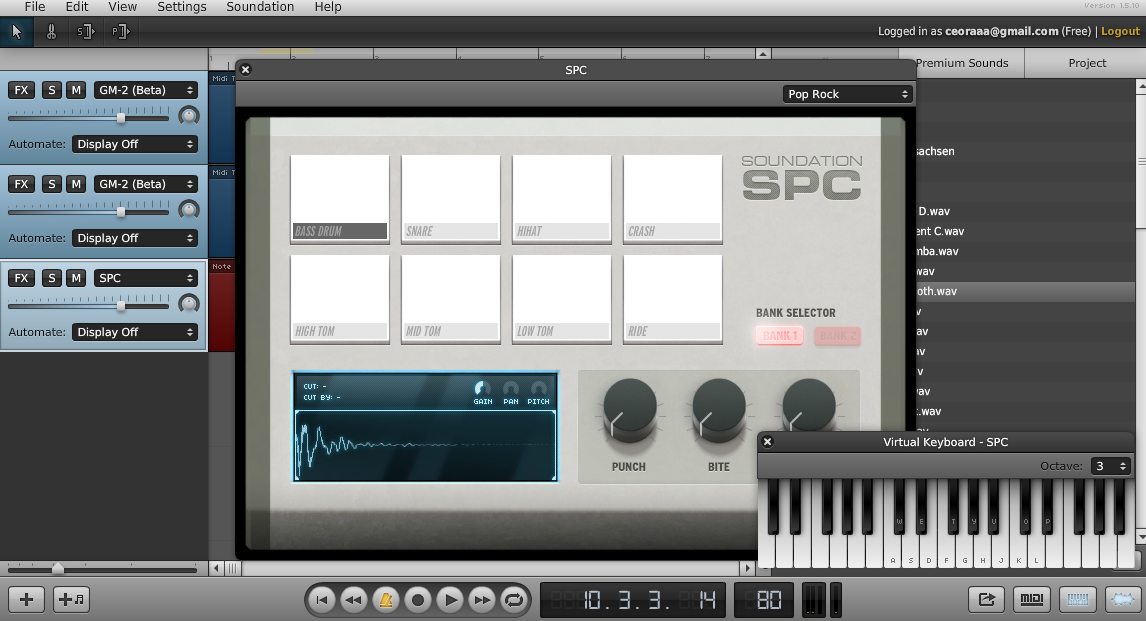Open the MIDI settings icon

(x=1032, y=600)
